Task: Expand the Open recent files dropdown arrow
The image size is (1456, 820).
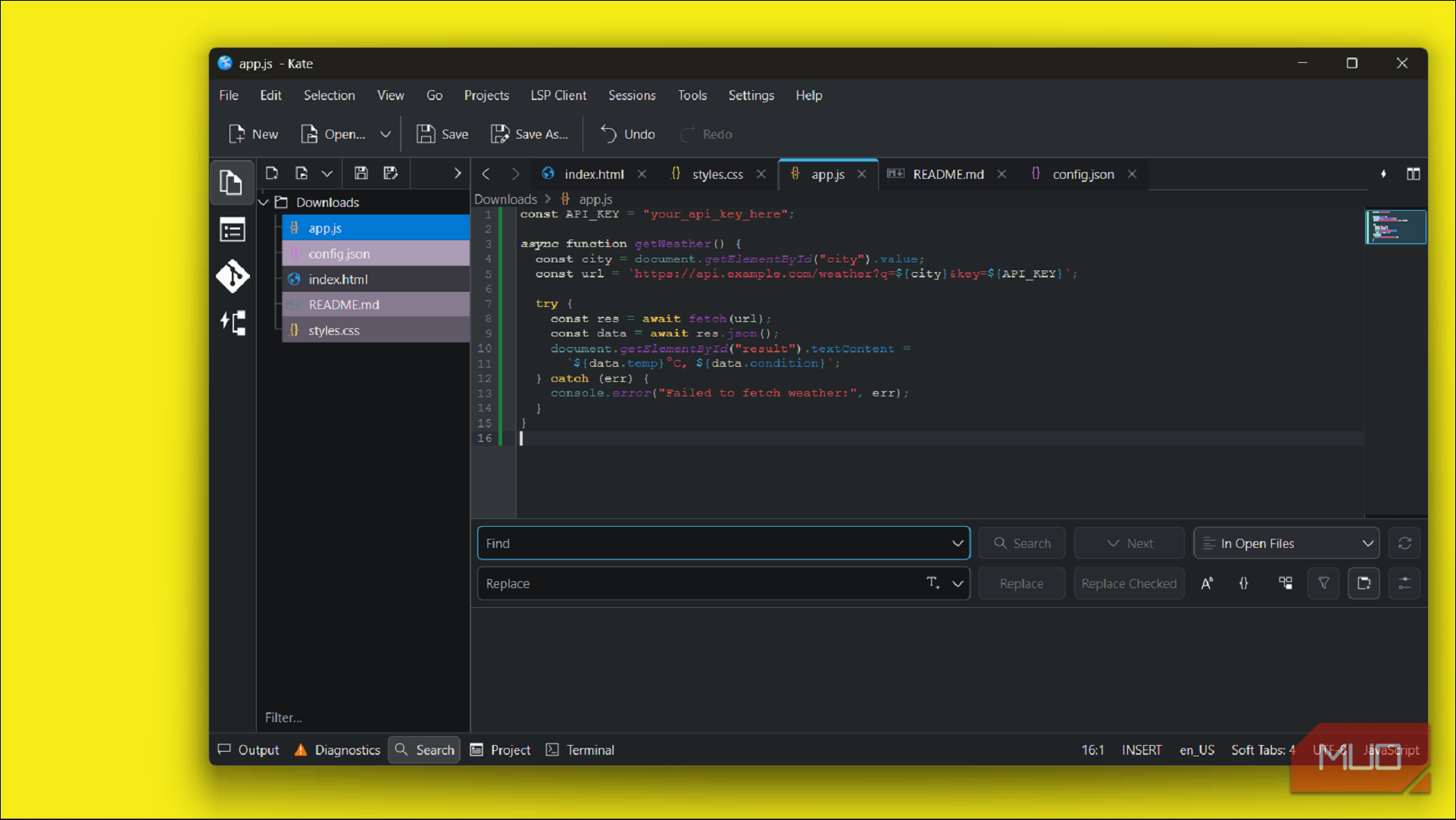Action: click(x=385, y=134)
